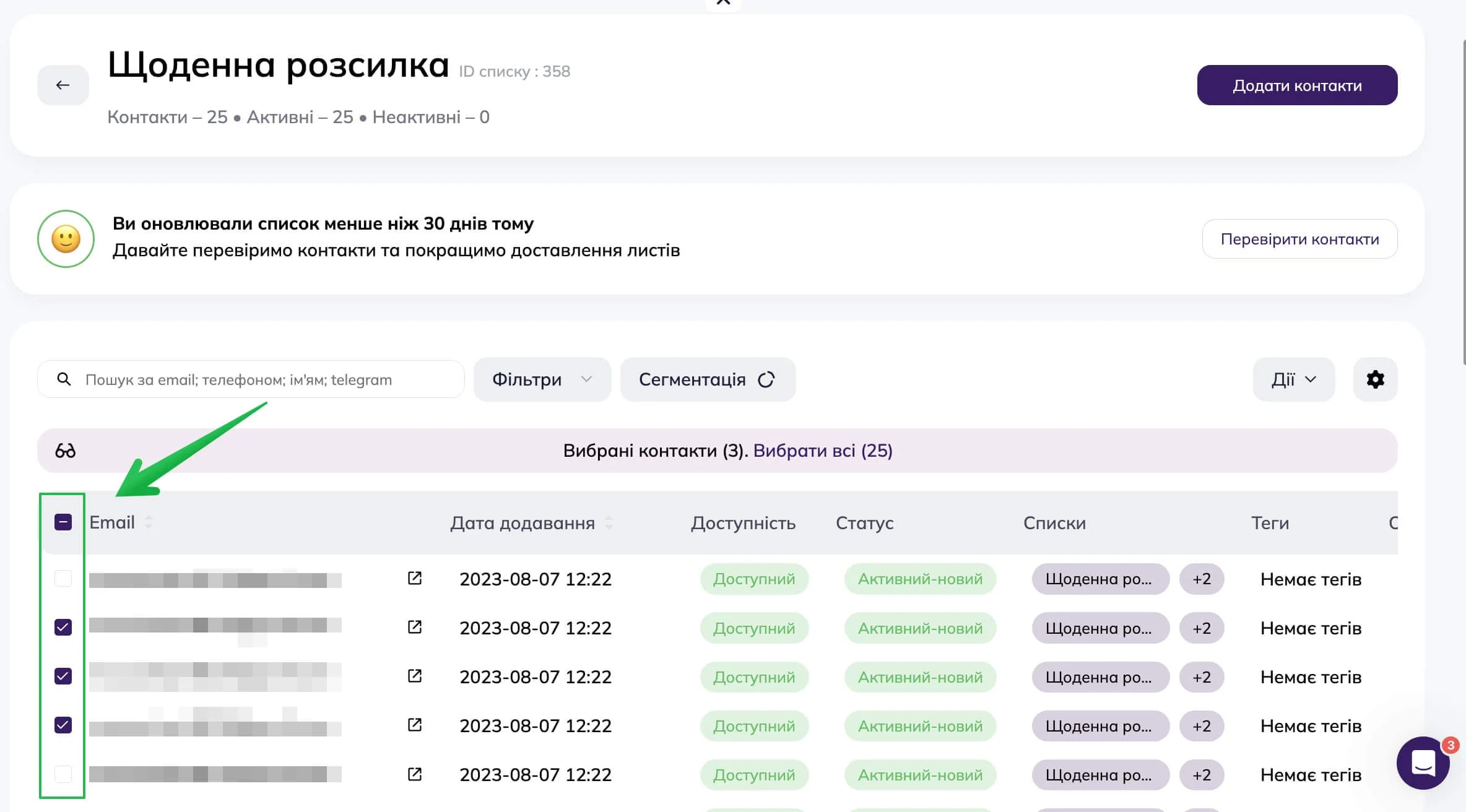Open third contact via external link icon
The height and width of the screenshot is (812, 1466).
point(415,676)
